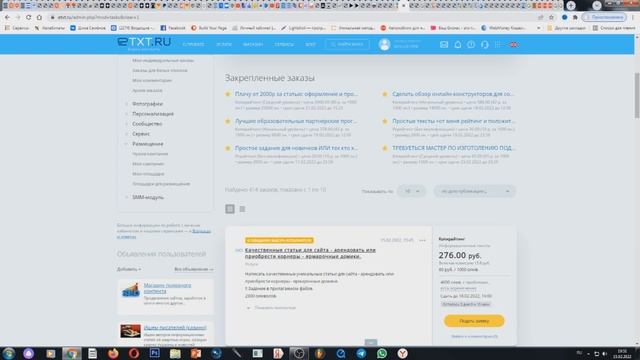This screenshot has width=640, height=360.
Task: Click the 'Найти заказ' search button
Action: click(347, 44)
